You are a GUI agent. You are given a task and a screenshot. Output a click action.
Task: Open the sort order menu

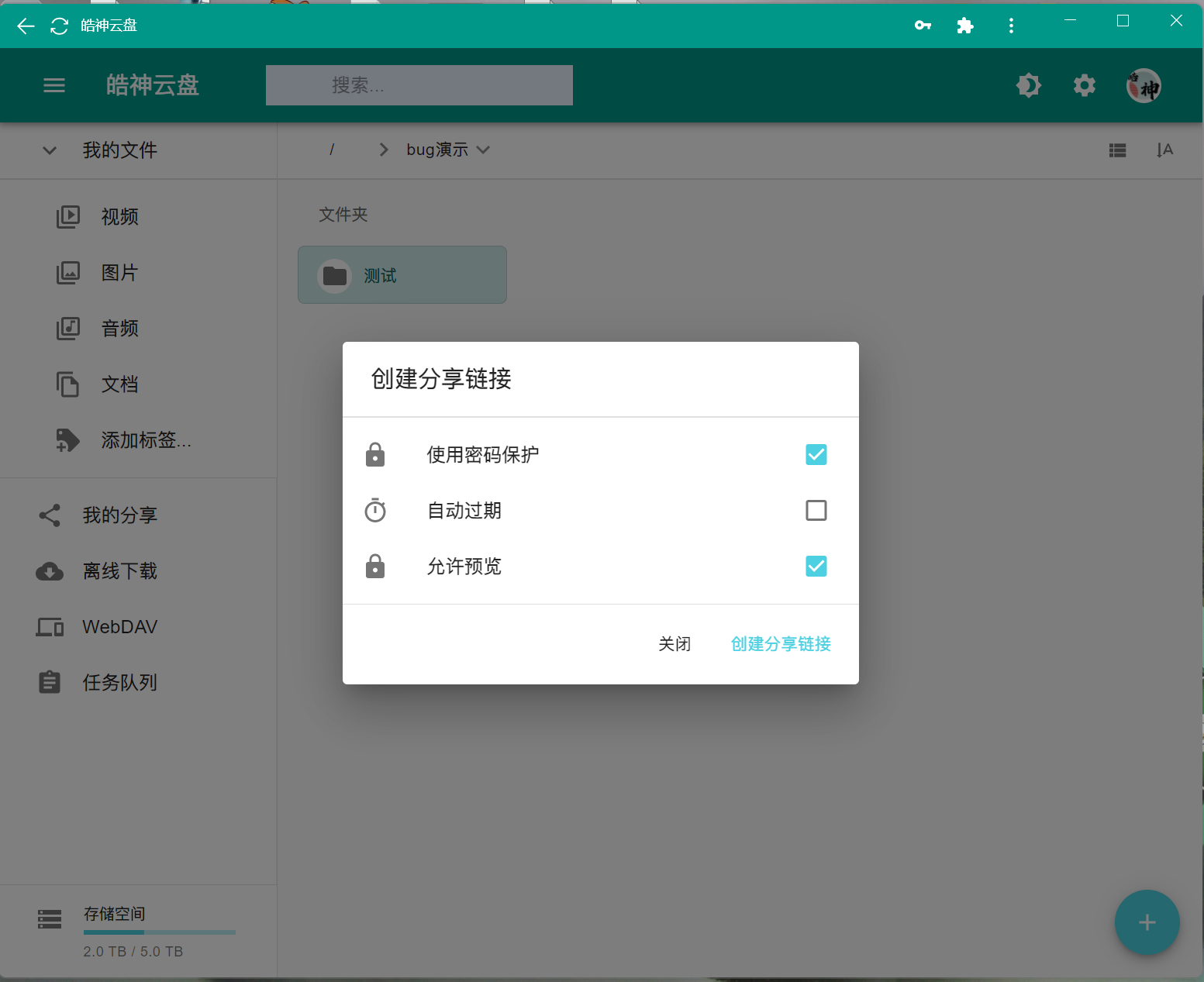(1164, 150)
